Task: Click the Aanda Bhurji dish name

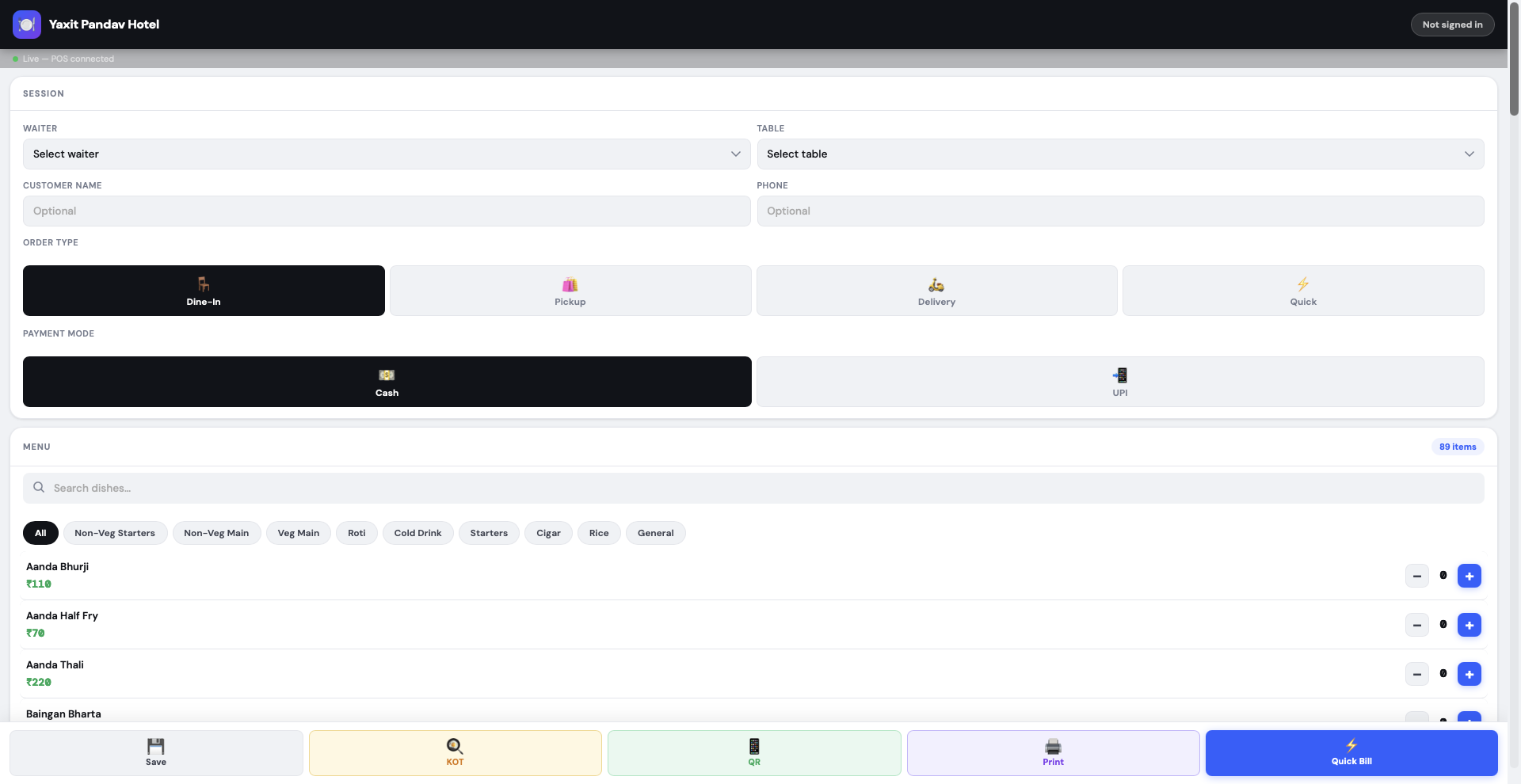Action: [x=57, y=566]
